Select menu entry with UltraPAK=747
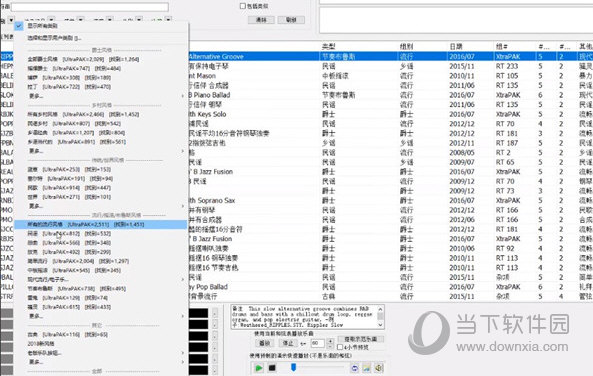 (101, 68)
